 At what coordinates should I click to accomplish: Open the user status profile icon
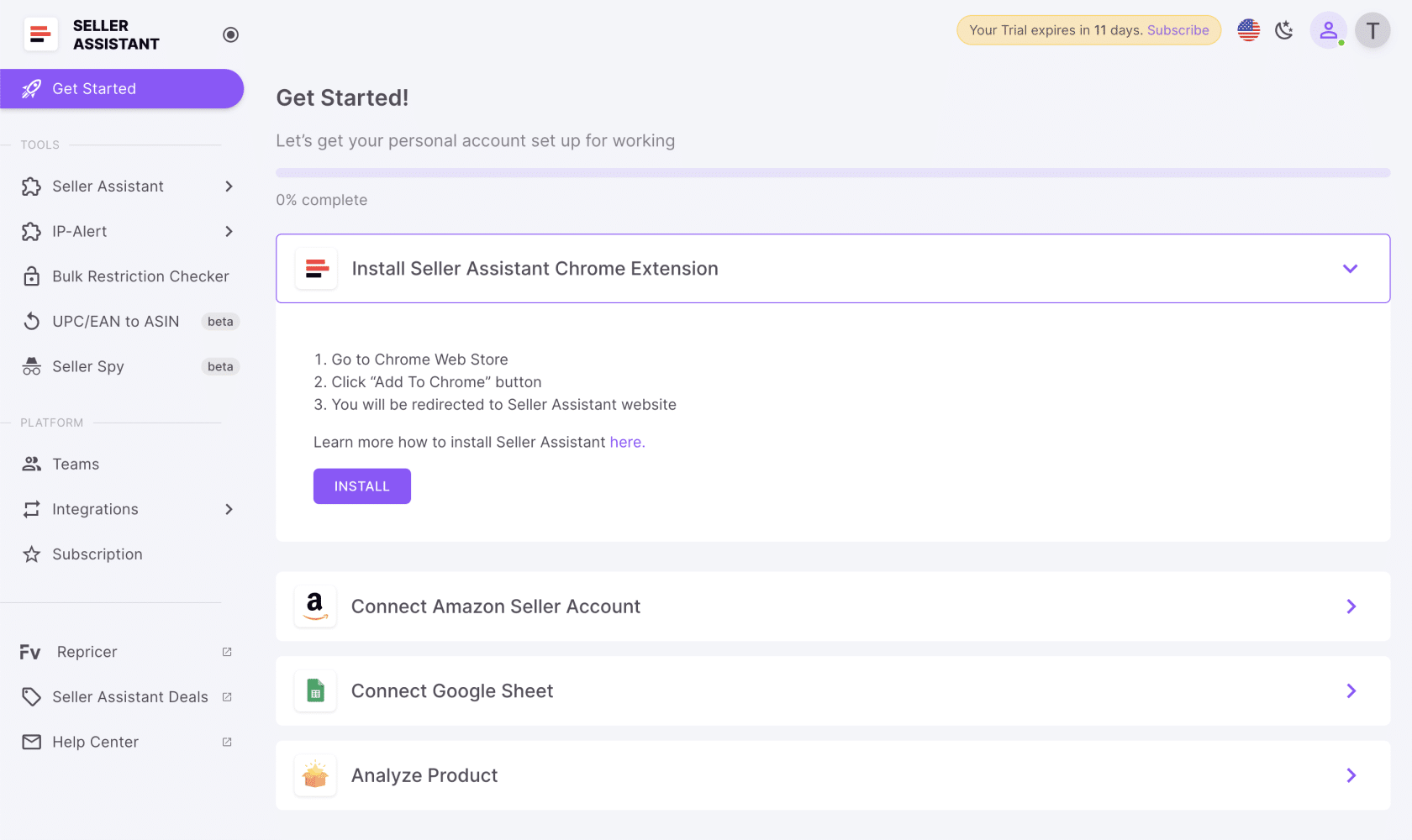coord(1328,30)
